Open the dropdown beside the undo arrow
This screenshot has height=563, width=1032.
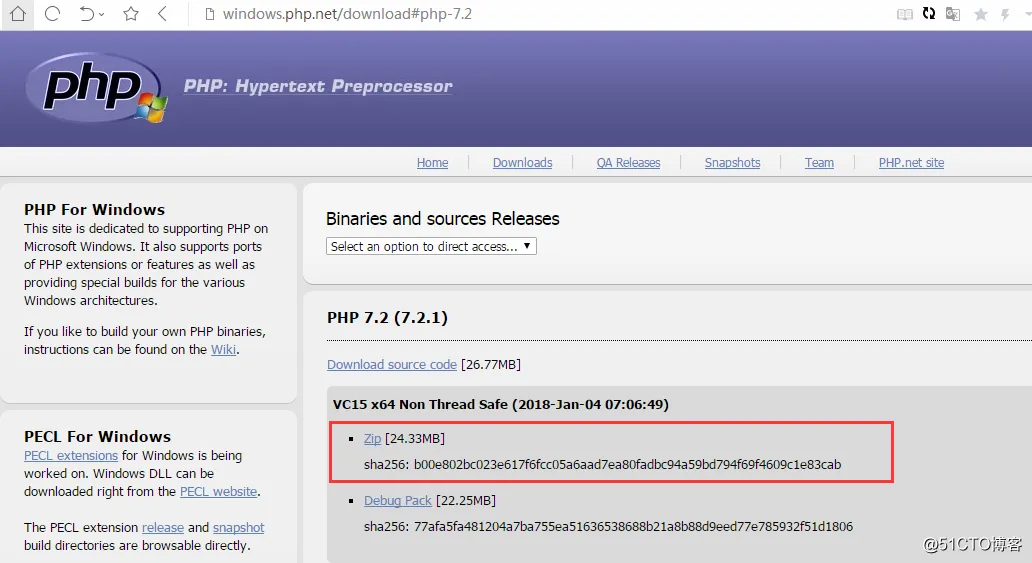pos(101,14)
